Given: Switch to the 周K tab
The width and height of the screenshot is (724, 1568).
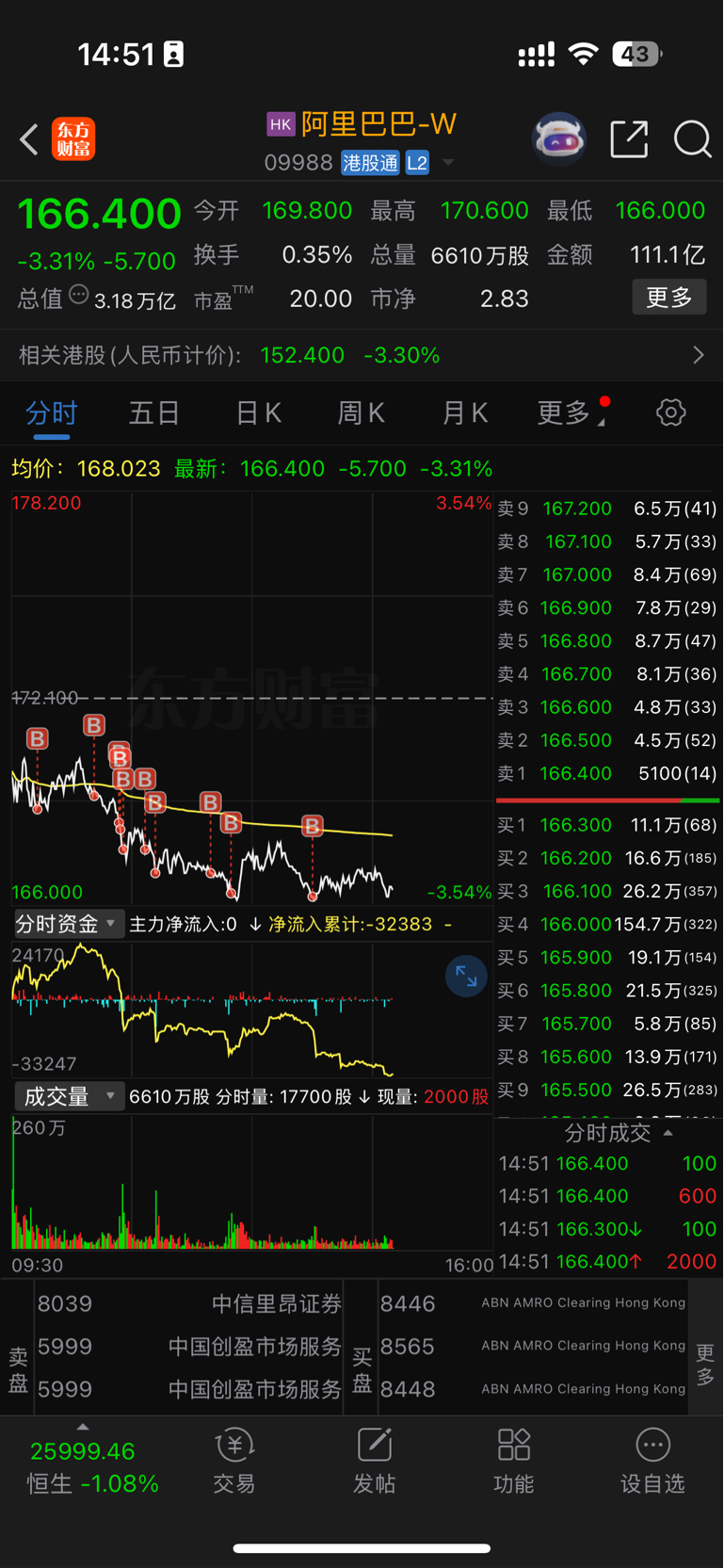Looking at the screenshot, I should [x=361, y=412].
